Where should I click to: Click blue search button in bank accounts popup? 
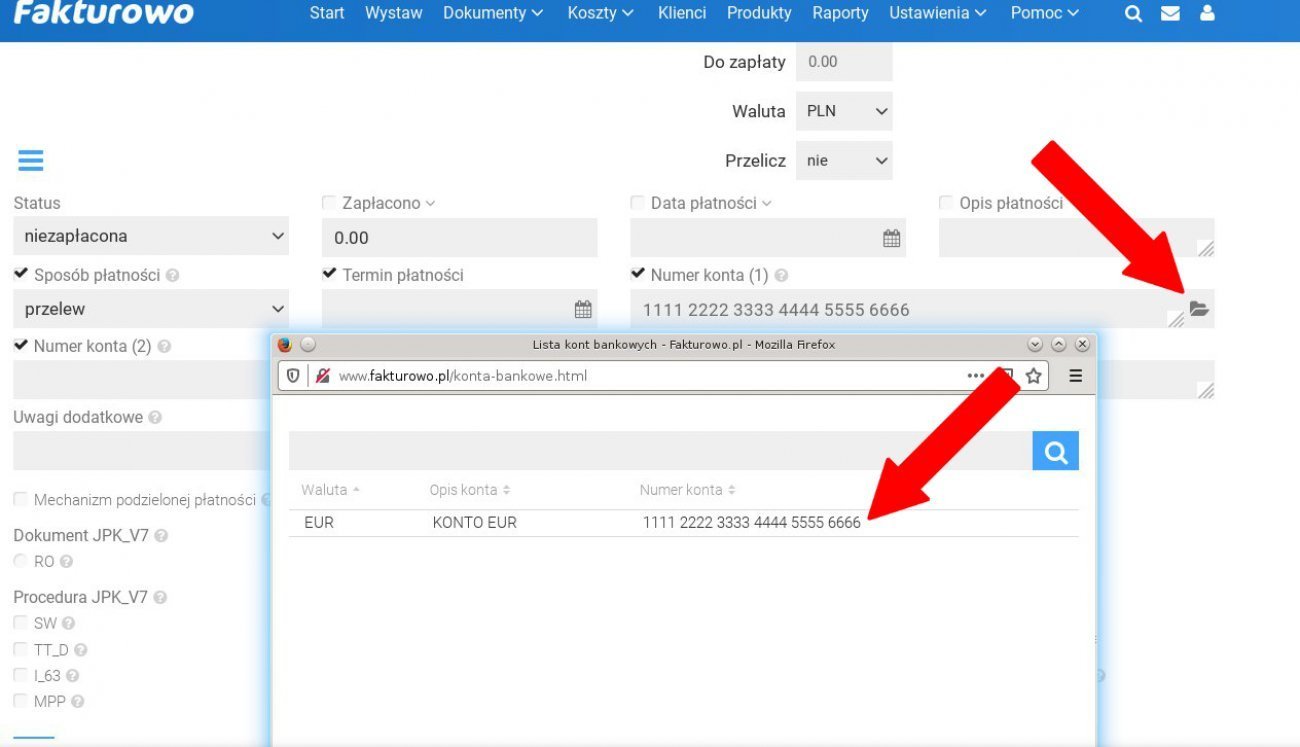click(x=1055, y=452)
